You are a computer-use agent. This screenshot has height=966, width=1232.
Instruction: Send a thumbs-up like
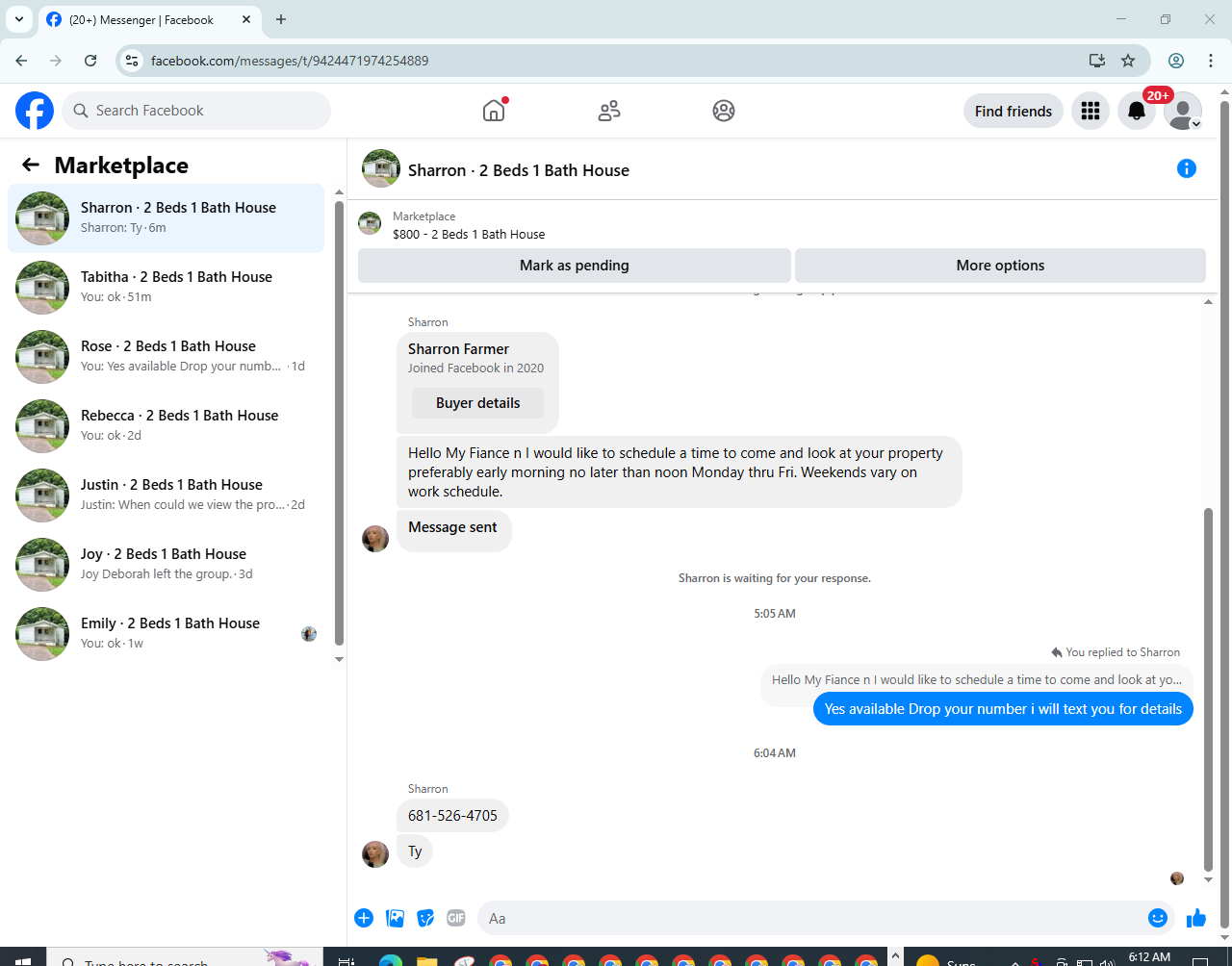1196,918
